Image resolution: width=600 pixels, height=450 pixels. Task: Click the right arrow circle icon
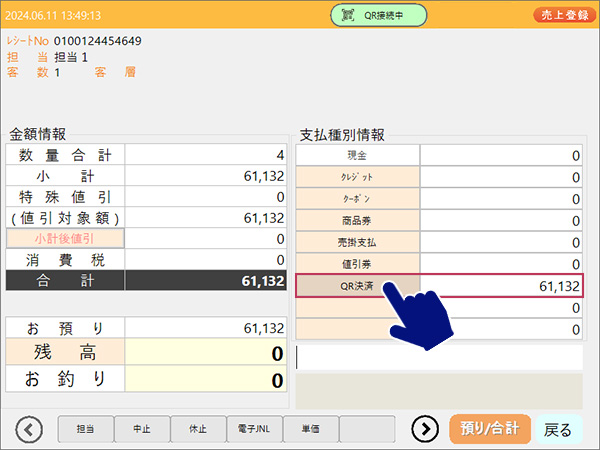click(x=426, y=429)
